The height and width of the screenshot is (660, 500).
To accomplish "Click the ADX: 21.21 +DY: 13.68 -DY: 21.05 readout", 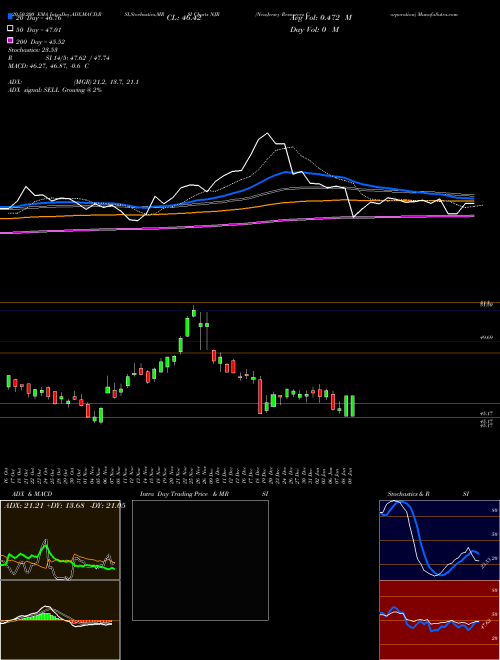I will 65,505.
